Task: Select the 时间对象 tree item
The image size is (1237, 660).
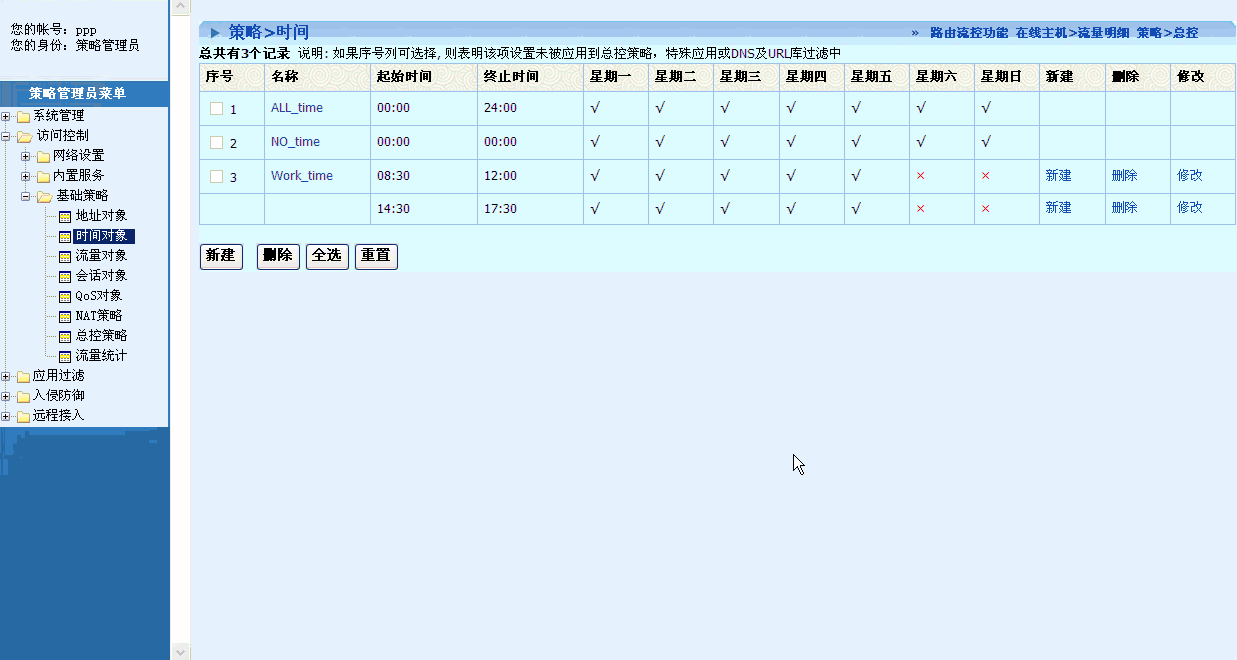Action: [102, 236]
